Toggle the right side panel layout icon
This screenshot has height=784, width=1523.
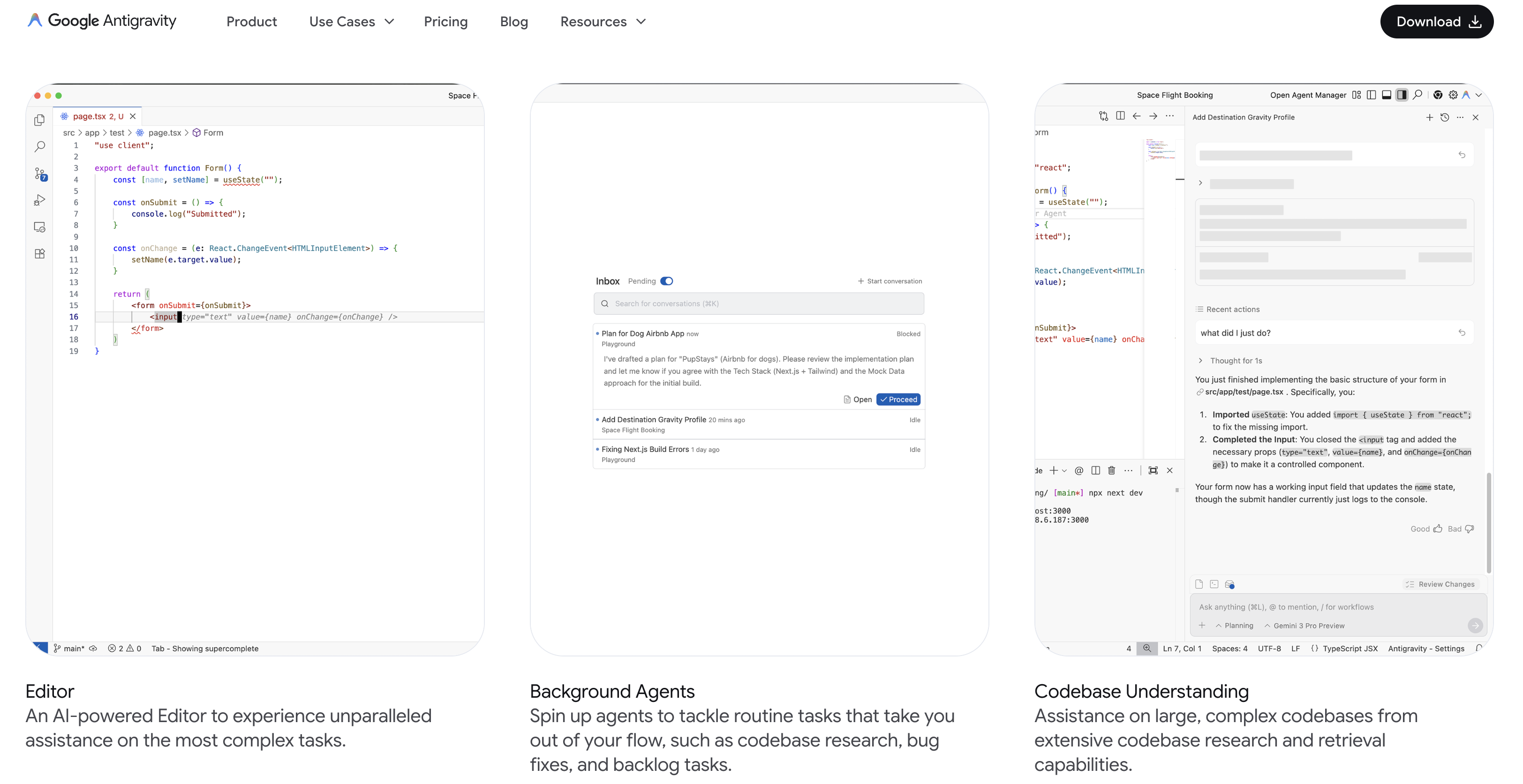tap(1402, 95)
